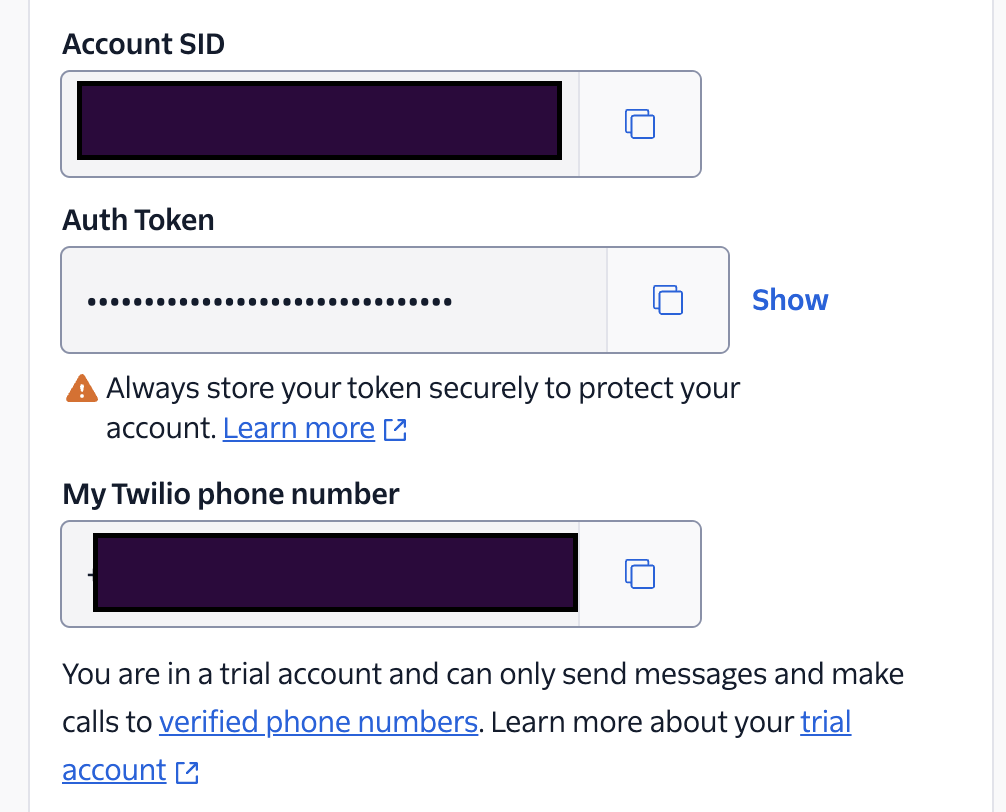Viewport: 1006px width, 812px height.
Task: Click the 'Learn more about your' text
Action: [x=642, y=722]
